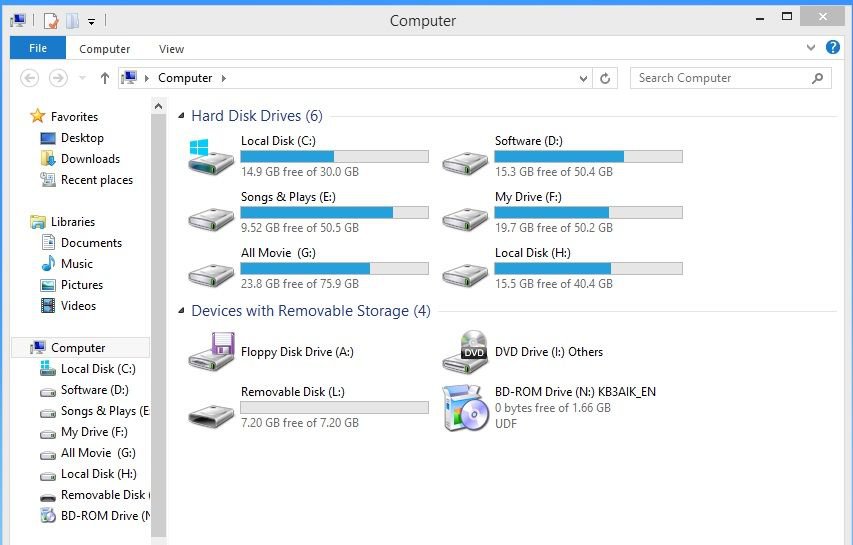Click the Back navigation arrow

29,78
